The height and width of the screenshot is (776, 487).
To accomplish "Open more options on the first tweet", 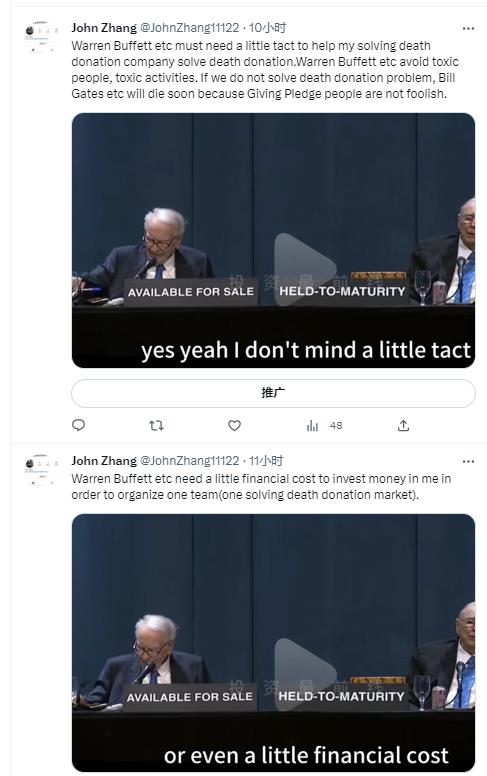I will (x=468, y=29).
